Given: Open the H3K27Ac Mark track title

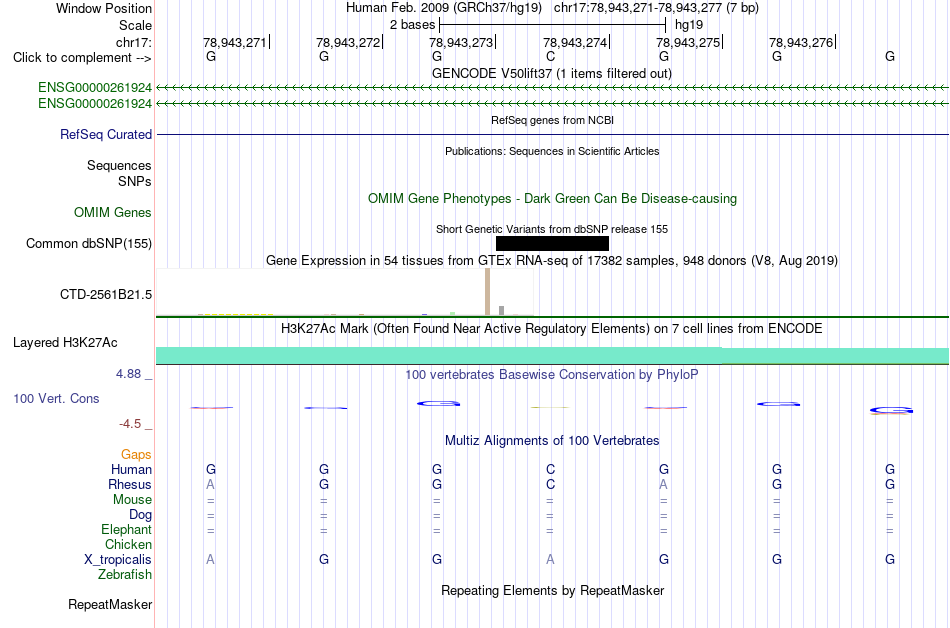Looking at the screenshot, I should point(552,328).
